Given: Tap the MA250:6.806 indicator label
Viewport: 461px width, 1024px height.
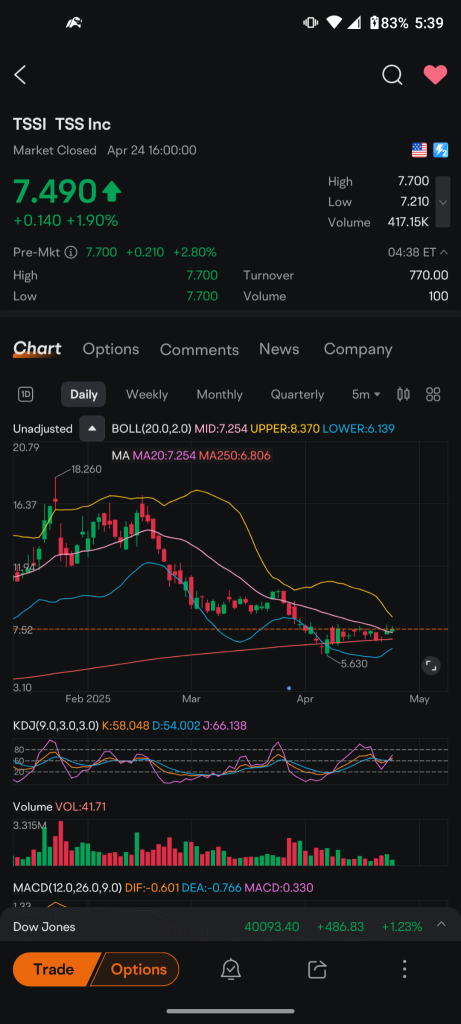Looking at the screenshot, I should 235,455.
